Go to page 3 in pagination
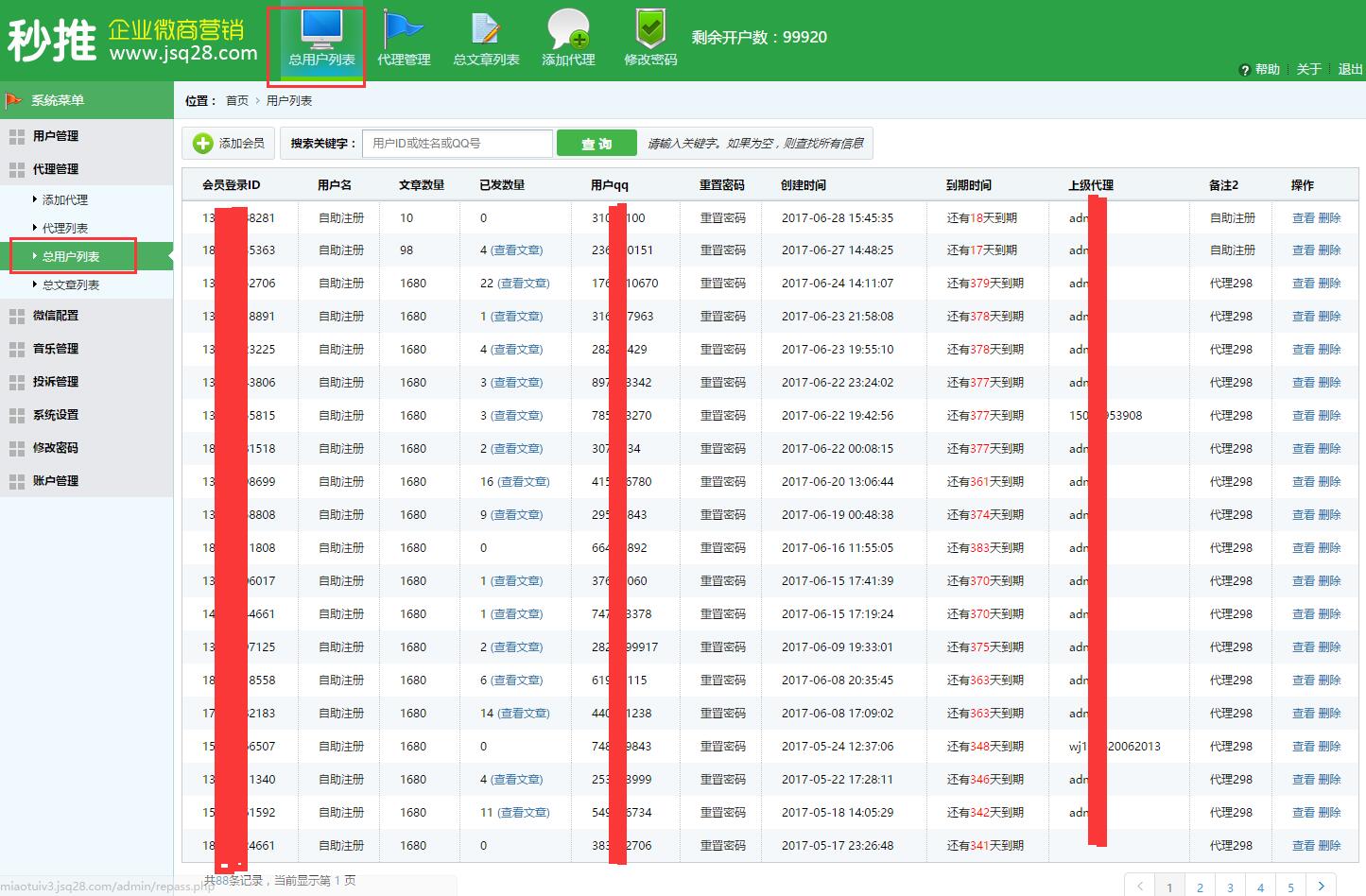 (1230, 887)
